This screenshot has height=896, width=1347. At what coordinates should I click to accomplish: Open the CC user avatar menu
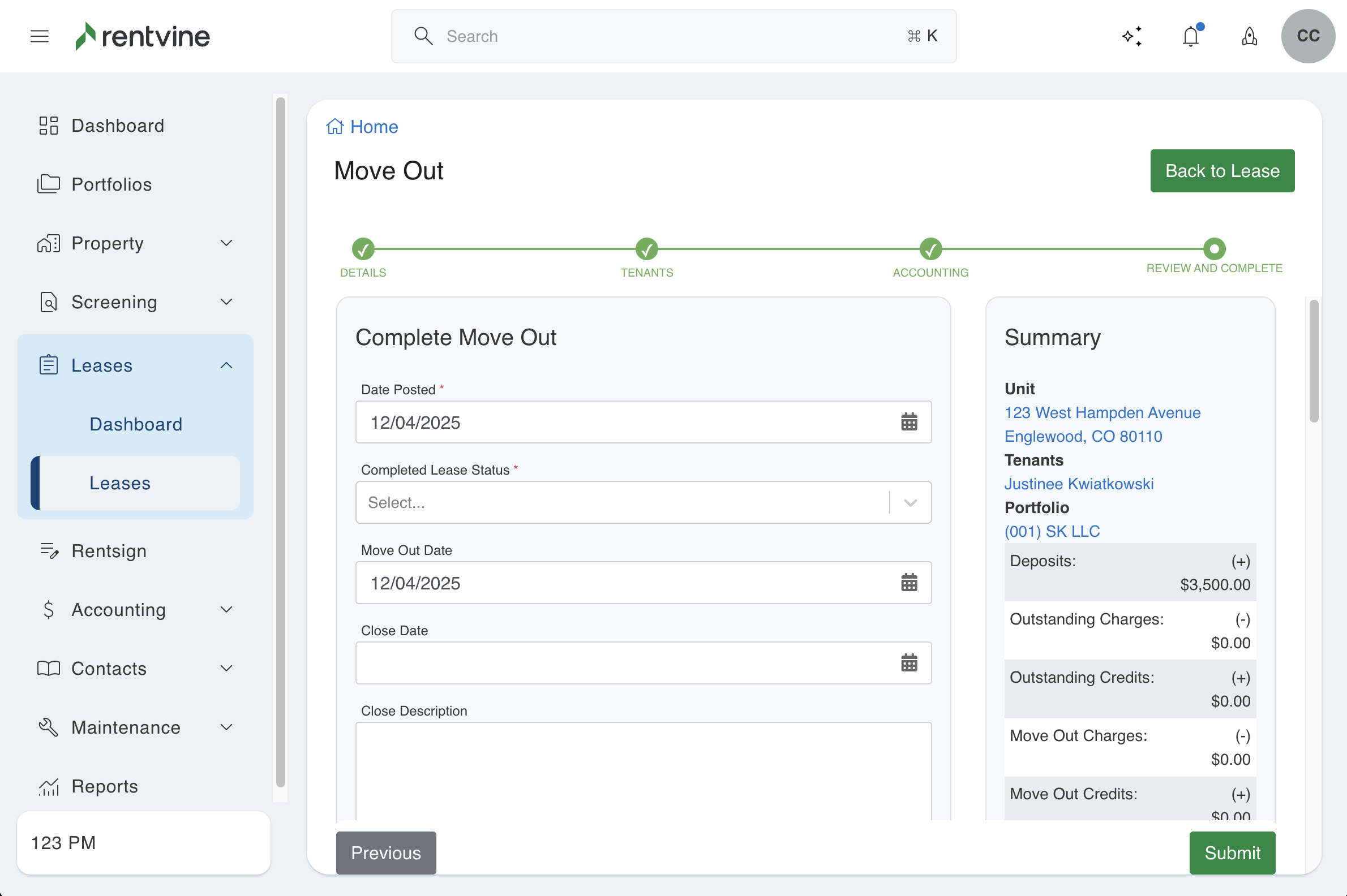1307,36
